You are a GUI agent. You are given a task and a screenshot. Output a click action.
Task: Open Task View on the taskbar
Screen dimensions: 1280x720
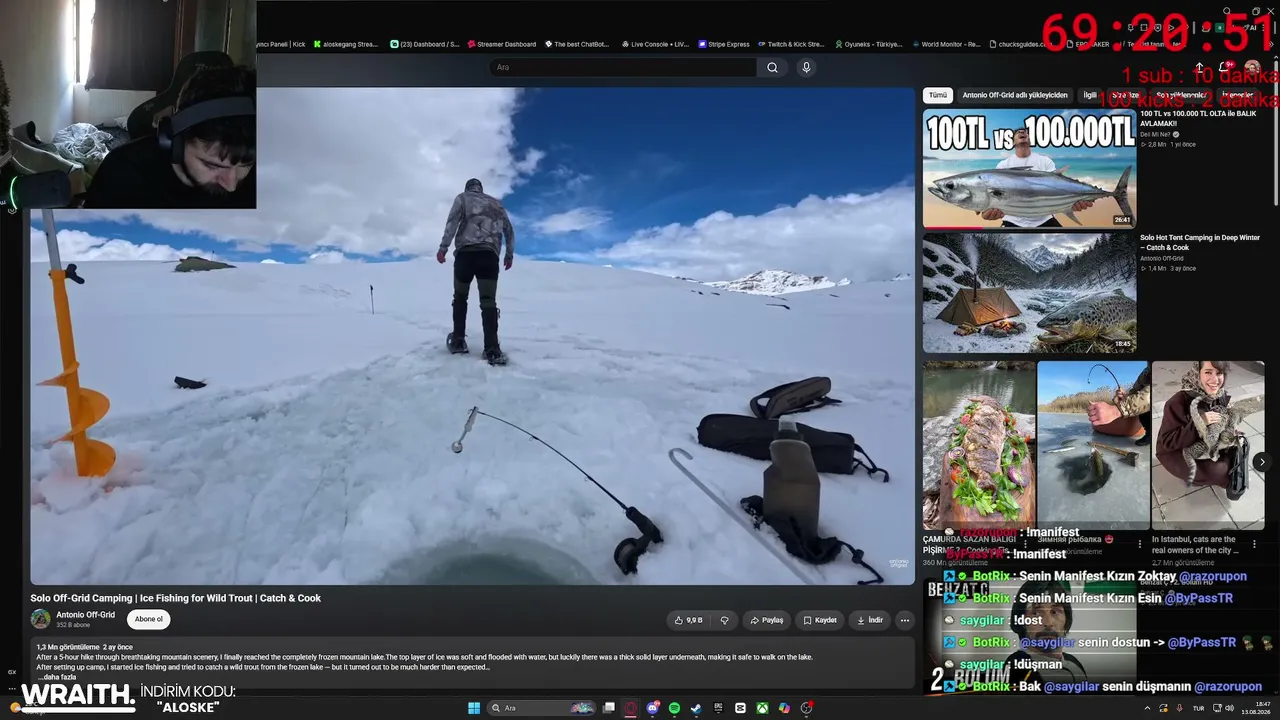point(608,708)
